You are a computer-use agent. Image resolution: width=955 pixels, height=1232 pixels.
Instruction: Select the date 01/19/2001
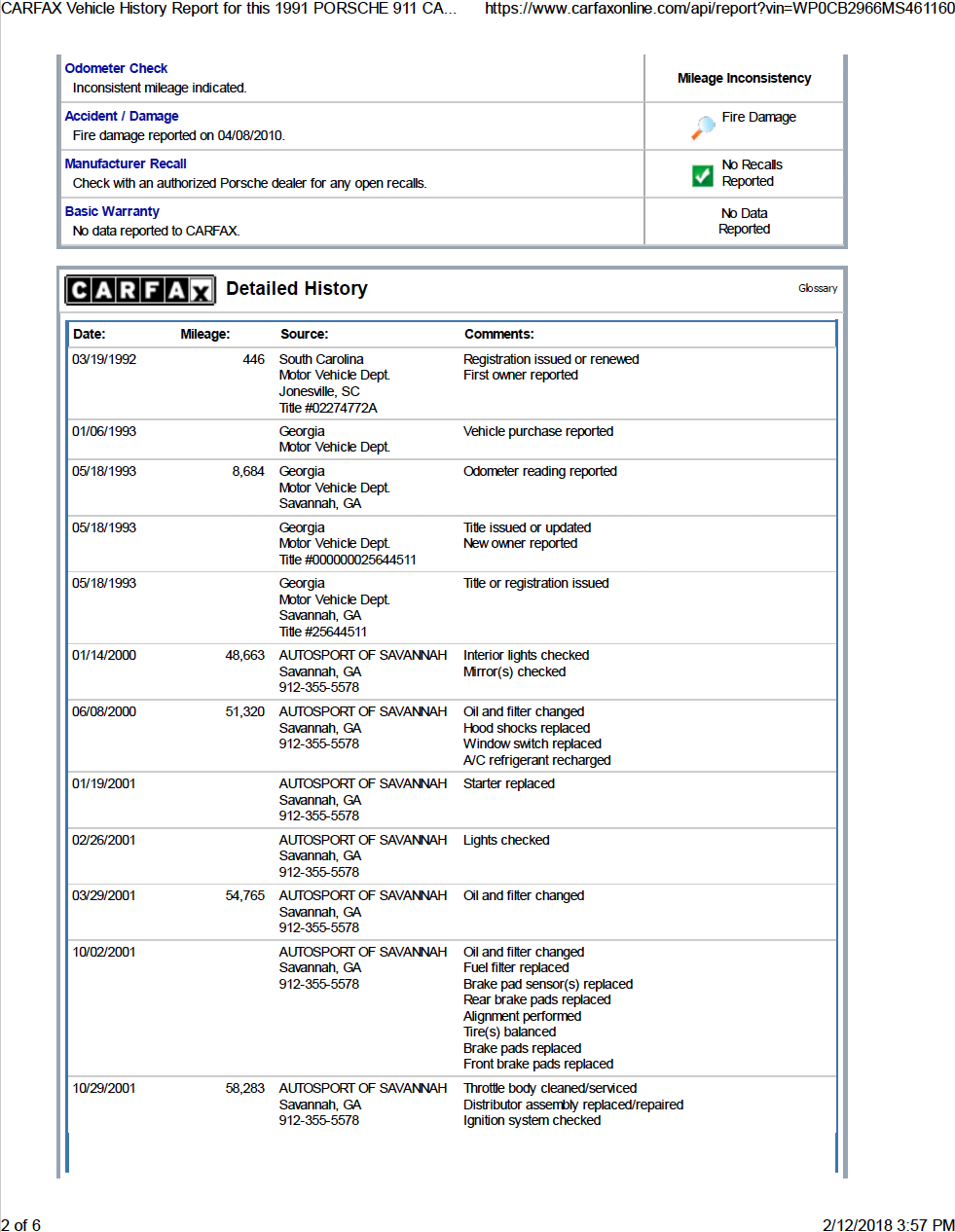click(x=104, y=783)
